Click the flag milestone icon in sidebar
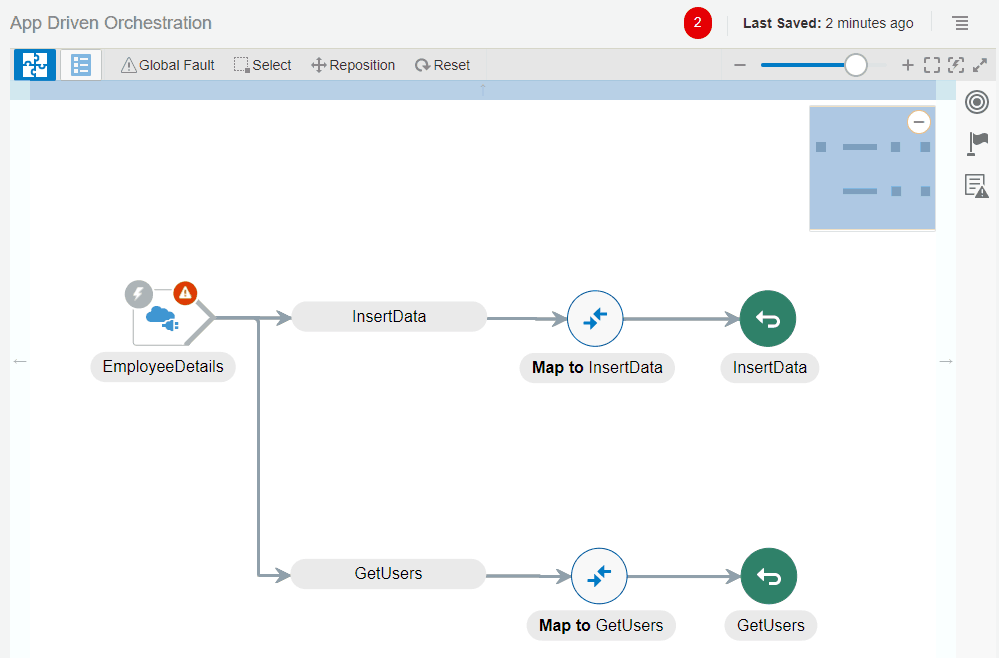The height and width of the screenshot is (658, 999). pos(976,143)
